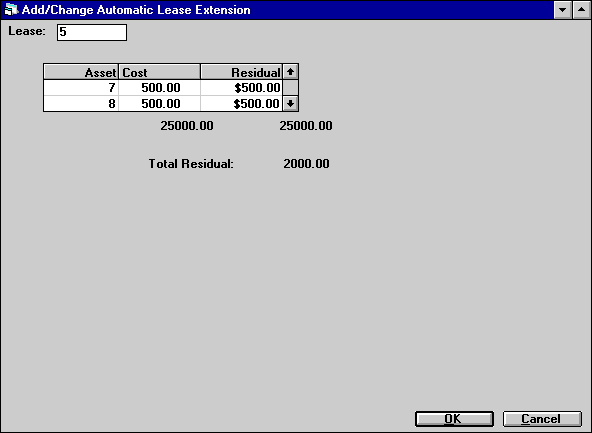Image resolution: width=592 pixels, height=433 pixels.
Task: Select the Asset column header
Action: (x=81, y=72)
